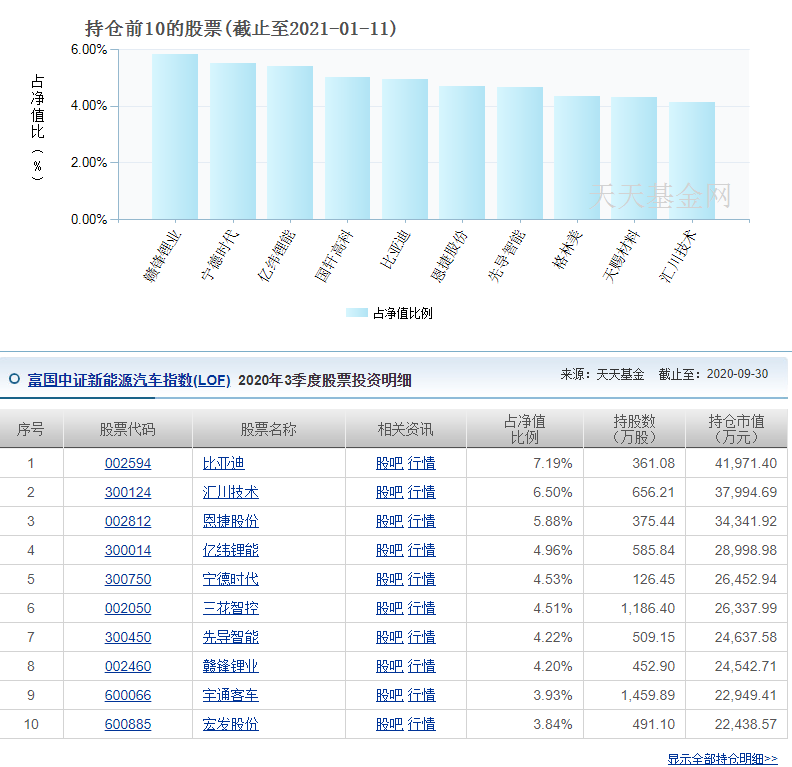Click 股吧 link in 先导智能 row
792x767 pixels.
click(x=389, y=637)
